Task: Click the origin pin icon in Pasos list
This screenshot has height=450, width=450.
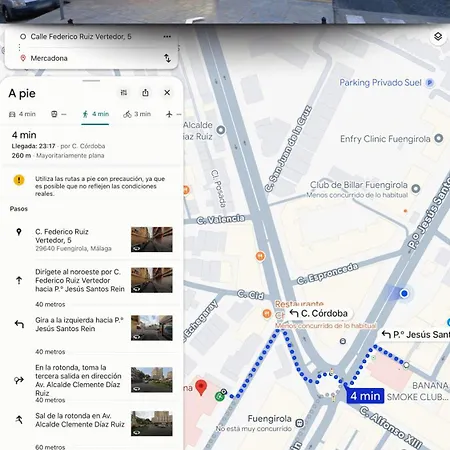Action: click(x=19, y=232)
